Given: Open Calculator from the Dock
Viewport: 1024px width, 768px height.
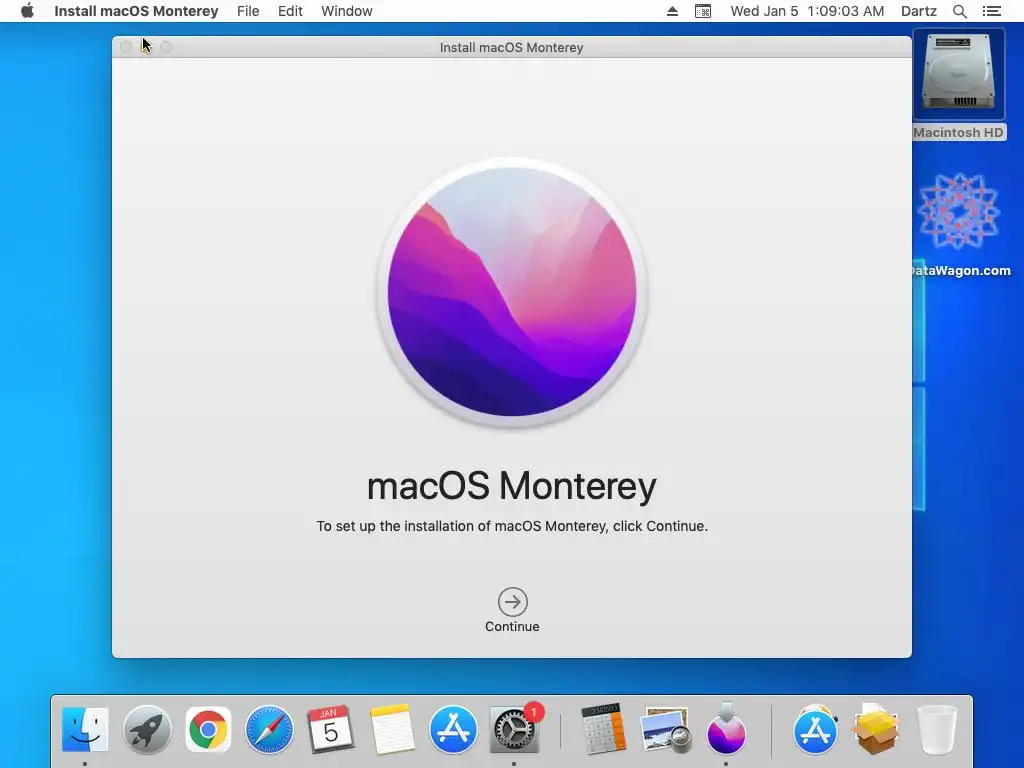Looking at the screenshot, I should click(x=603, y=729).
